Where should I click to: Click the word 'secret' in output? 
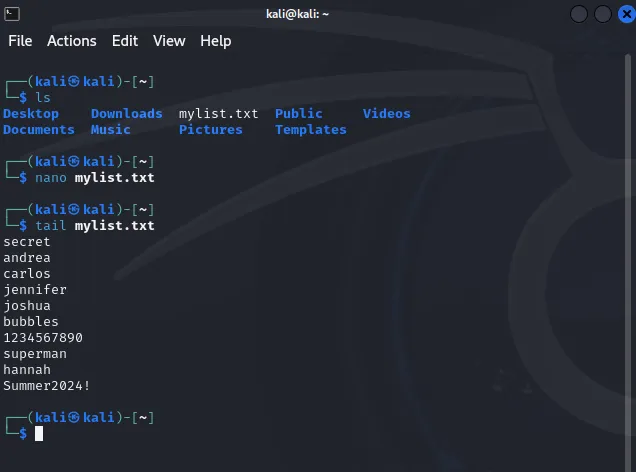(x=27, y=242)
